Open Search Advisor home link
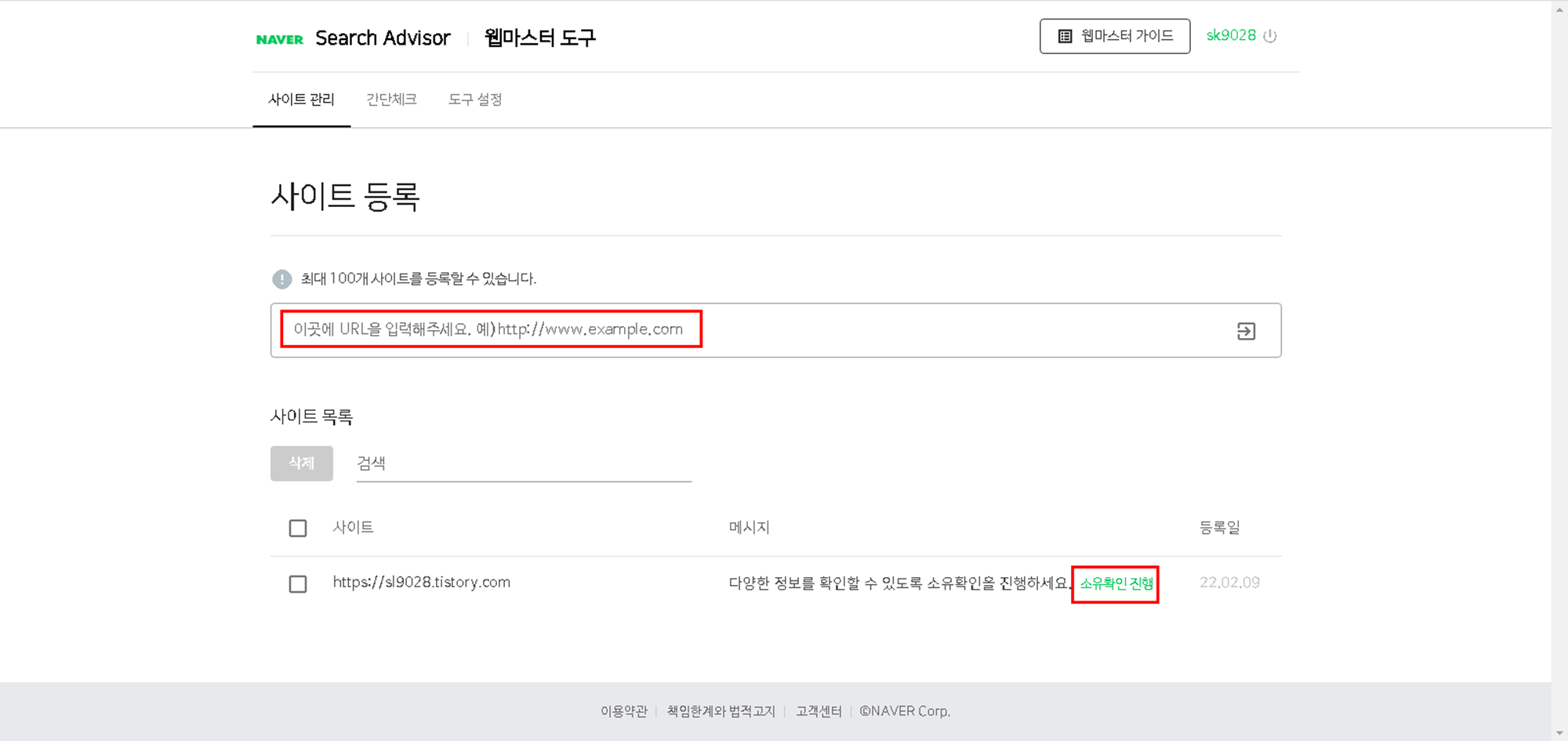This screenshot has width=1568, height=741. click(x=383, y=38)
